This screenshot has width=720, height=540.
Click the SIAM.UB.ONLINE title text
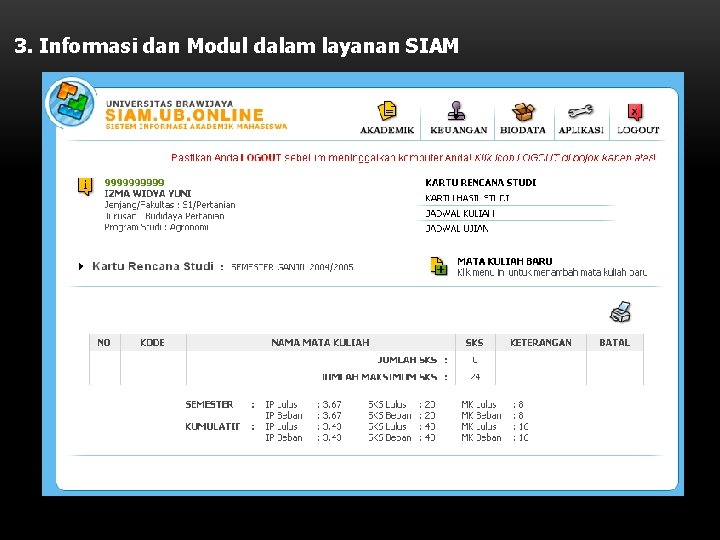click(x=184, y=115)
